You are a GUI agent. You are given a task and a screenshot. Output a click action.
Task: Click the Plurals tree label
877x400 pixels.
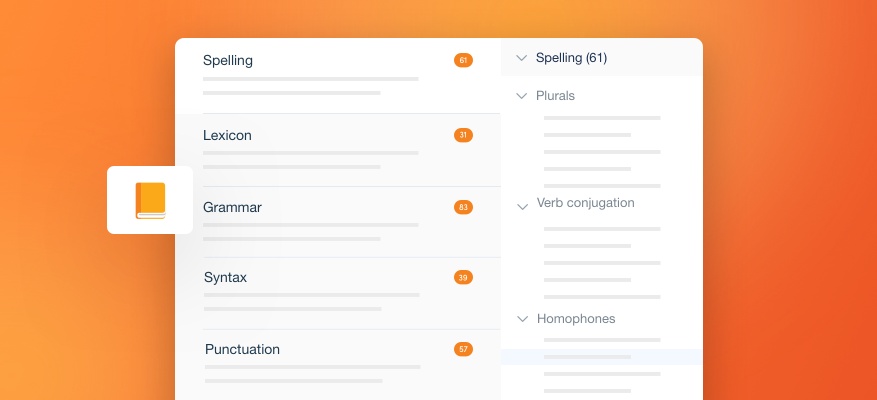pos(555,96)
